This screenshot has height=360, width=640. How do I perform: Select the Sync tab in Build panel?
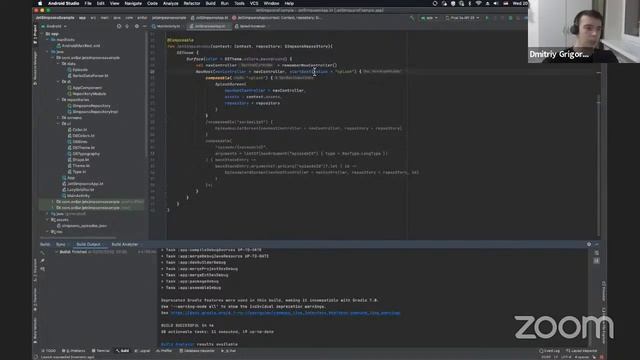click(x=60, y=244)
